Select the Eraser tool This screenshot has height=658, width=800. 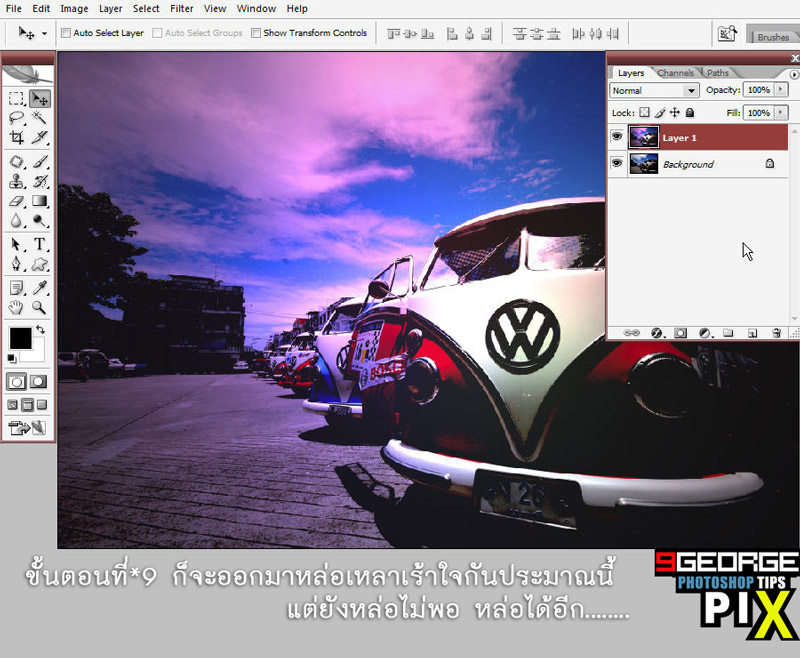click(x=16, y=201)
